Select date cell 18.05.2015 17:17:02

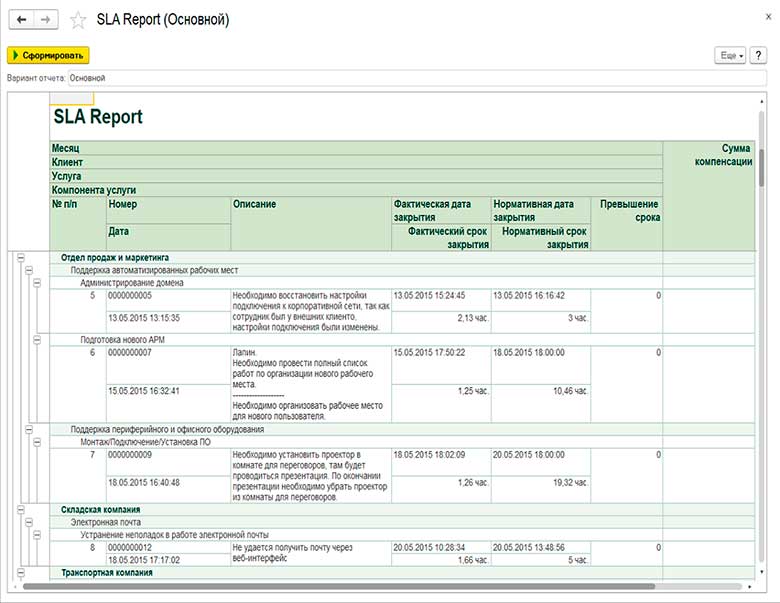tap(169, 560)
